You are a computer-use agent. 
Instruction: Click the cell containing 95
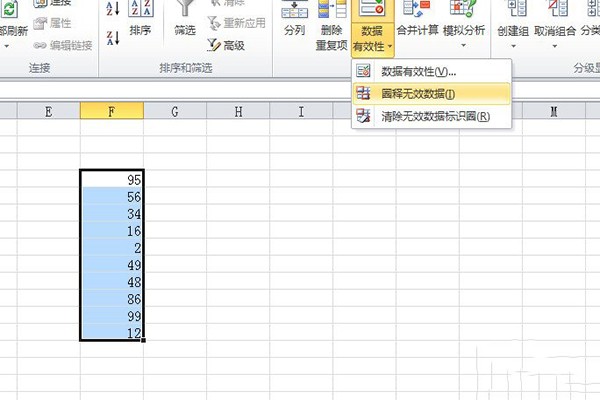pos(112,179)
